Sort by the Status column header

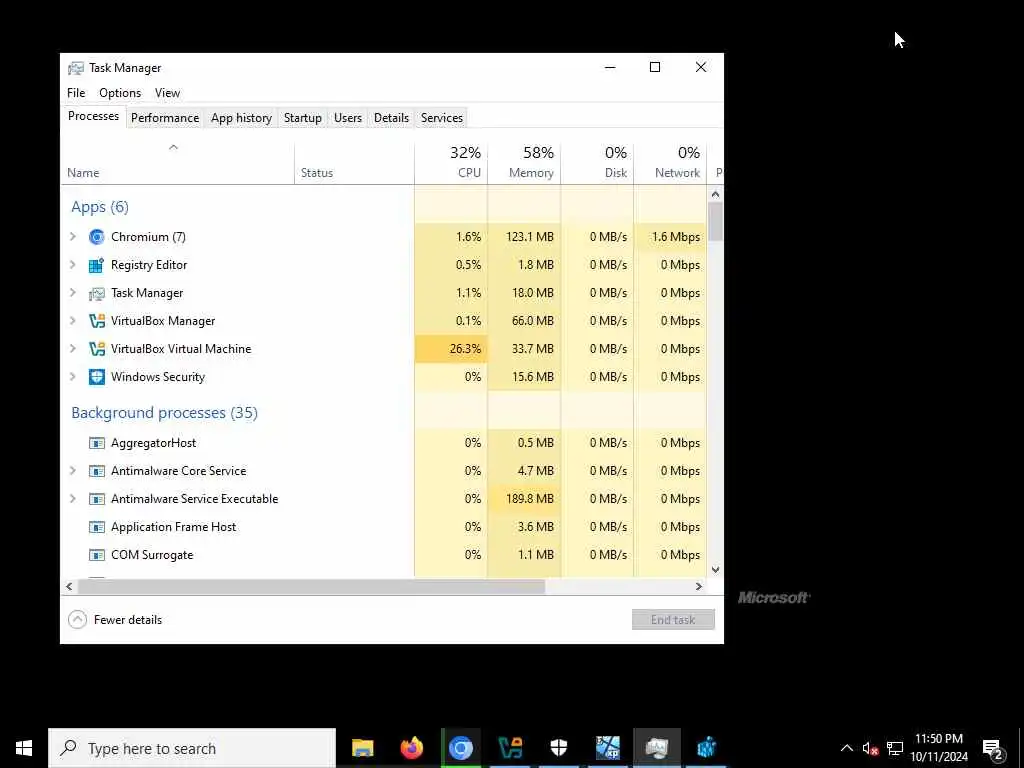click(355, 164)
